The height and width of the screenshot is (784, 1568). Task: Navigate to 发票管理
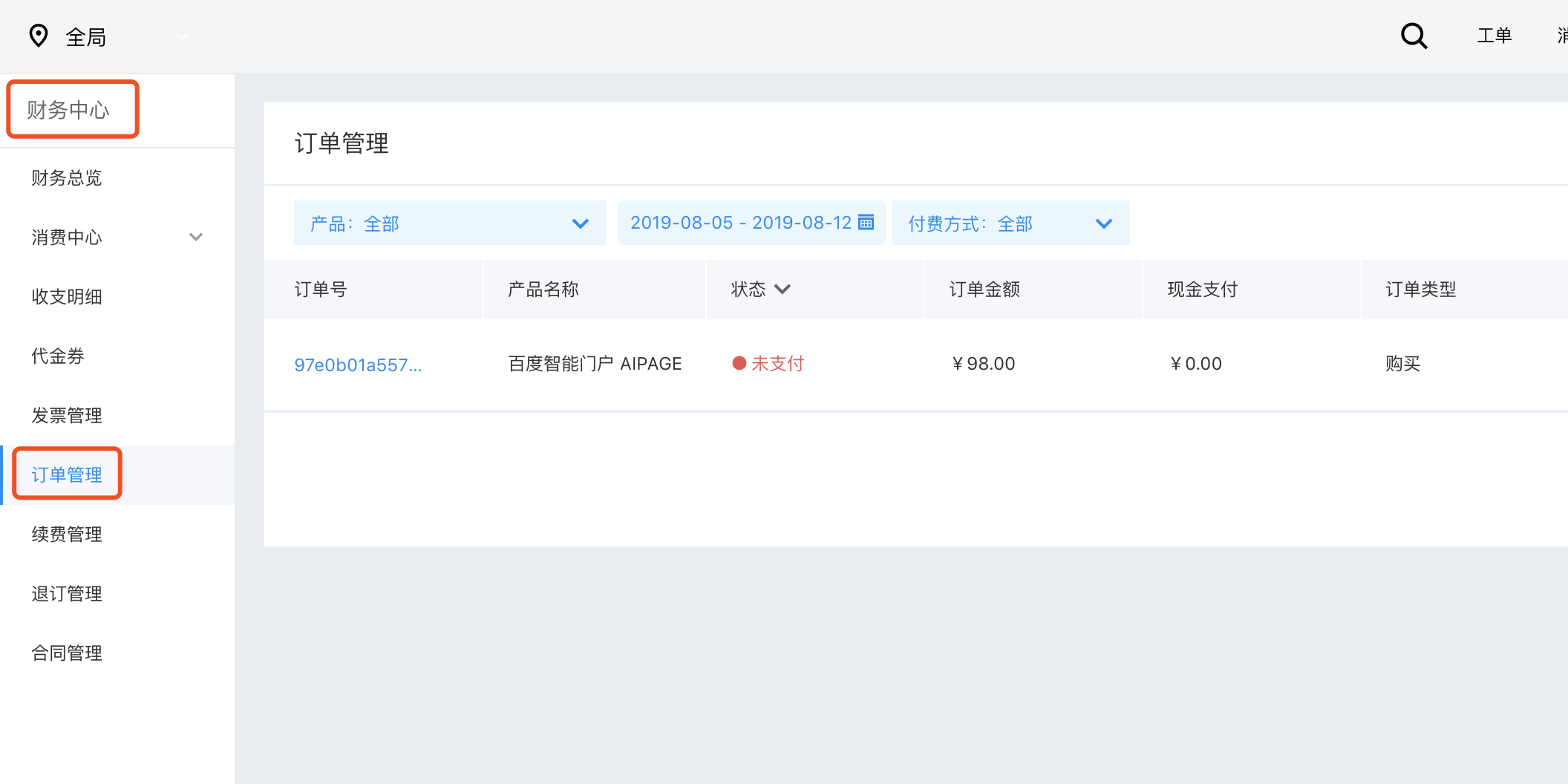(x=67, y=415)
